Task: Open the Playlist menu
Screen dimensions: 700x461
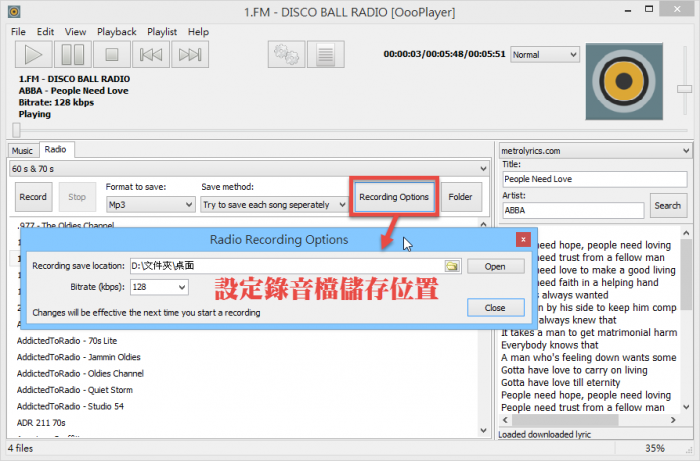Action: [162, 32]
